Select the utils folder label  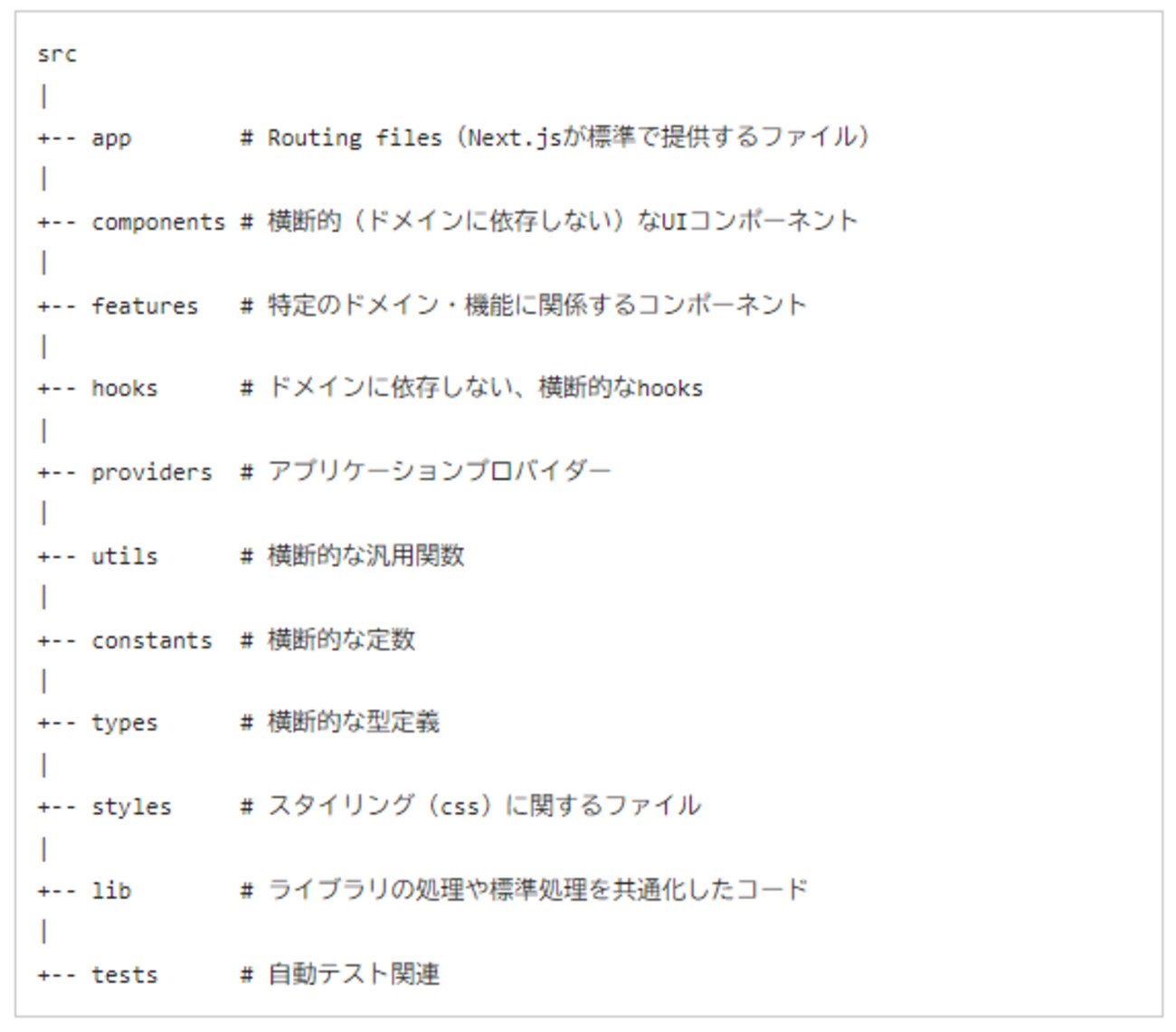tap(125, 556)
